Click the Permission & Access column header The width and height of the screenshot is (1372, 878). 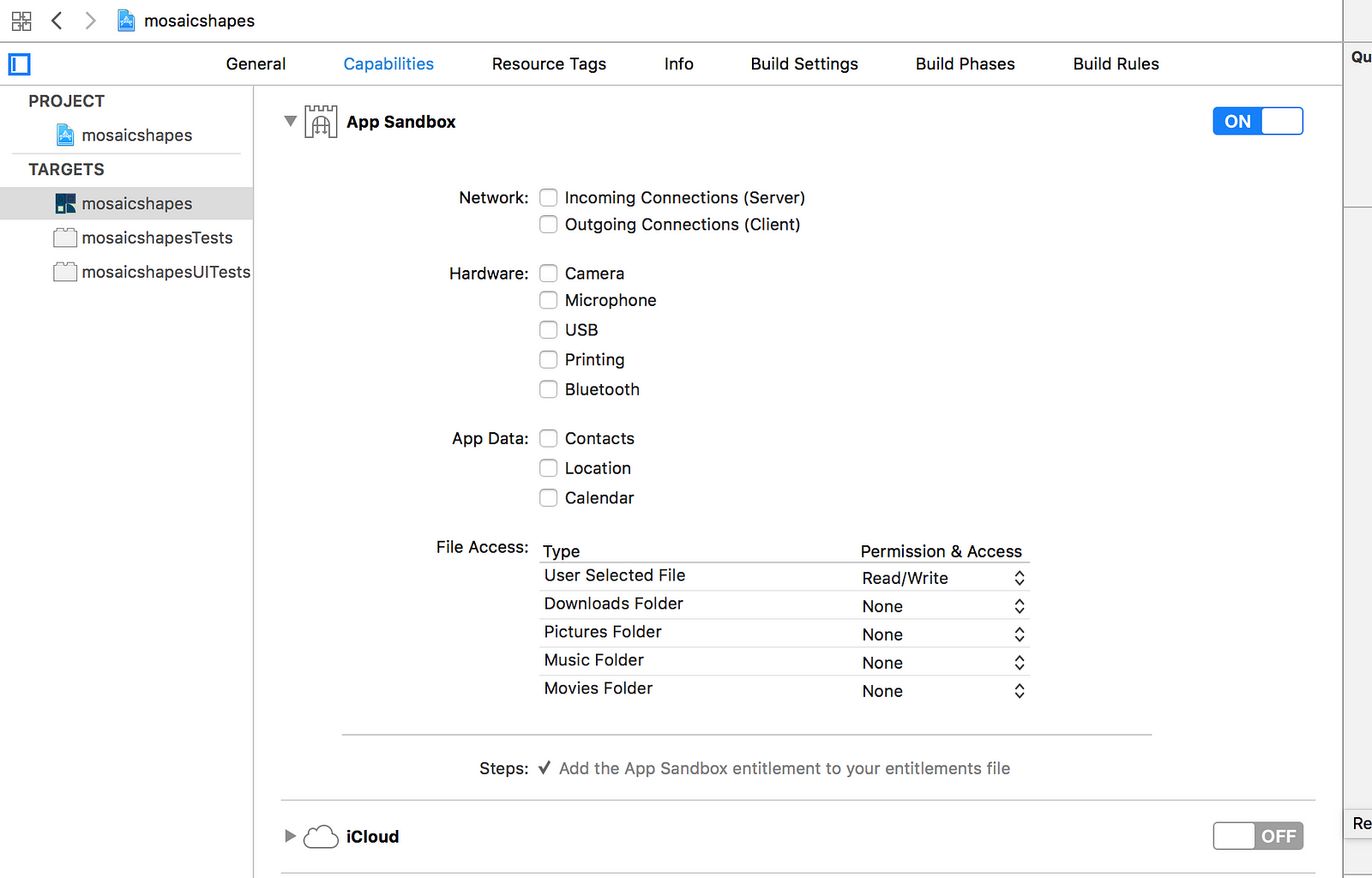coord(941,551)
